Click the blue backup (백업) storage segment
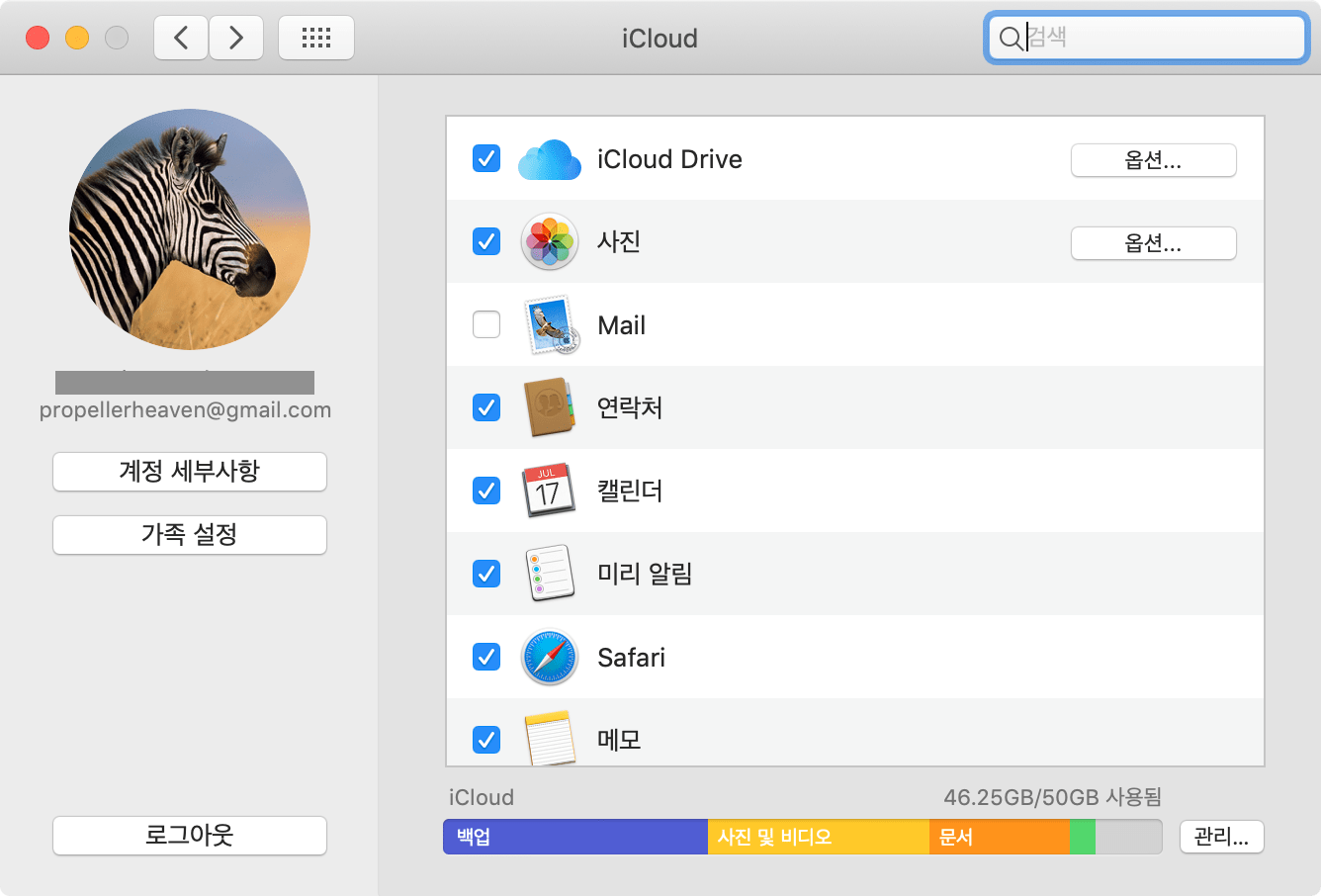The height and width of the screenshot is (896, 1321). [x=575, y=837]
